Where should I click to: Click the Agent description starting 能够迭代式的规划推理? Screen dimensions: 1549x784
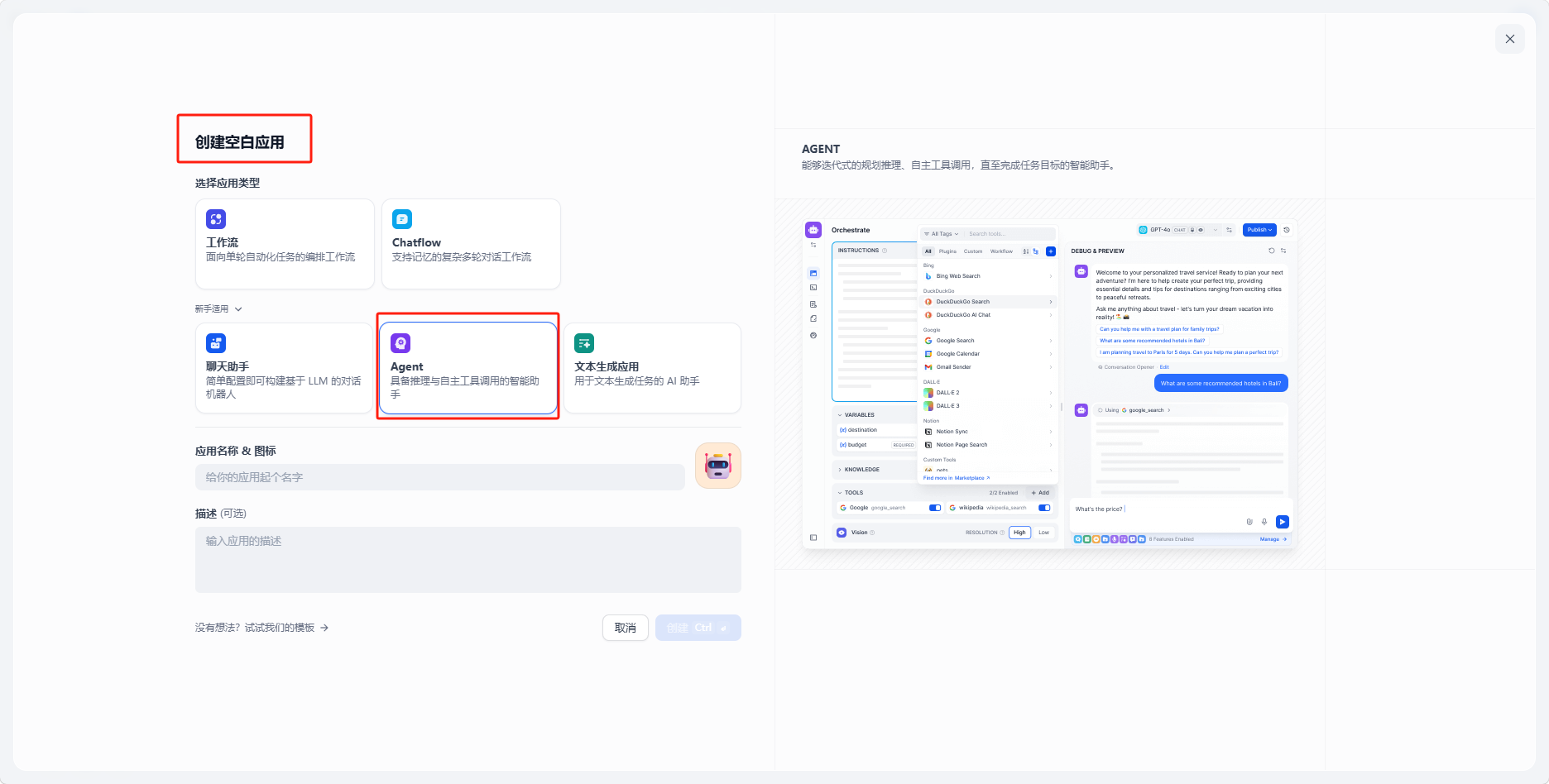point(961,165)
